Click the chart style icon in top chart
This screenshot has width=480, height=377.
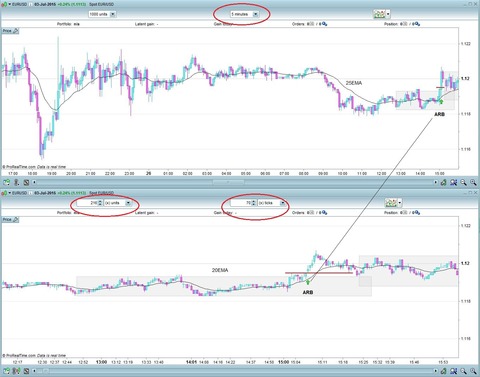pyautogui.click(x=380, y=14)
